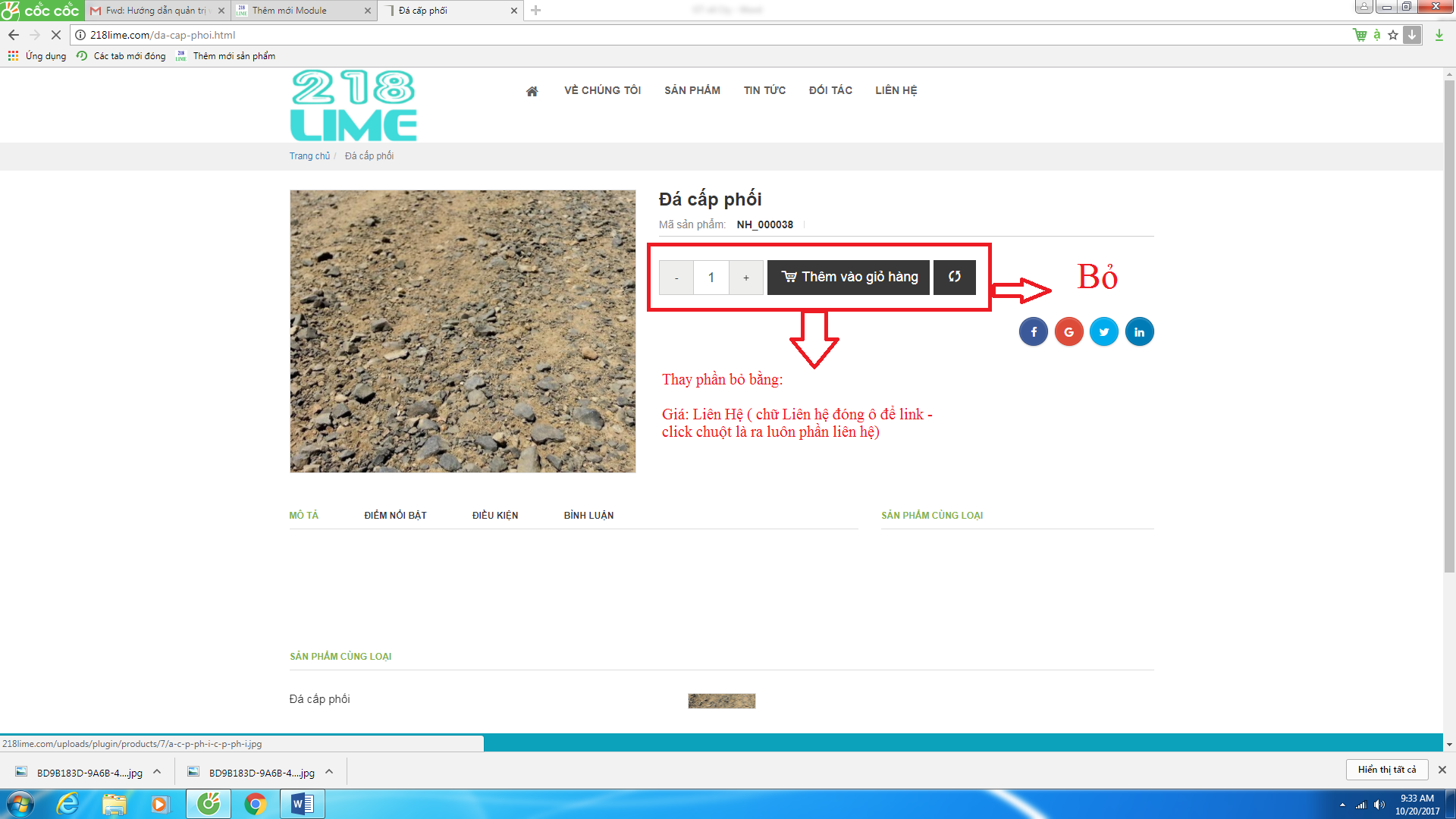This screenshot has height=819, width=1456.
Task: Share product on Facebook icon
Action: click(x=1033, y=332)
